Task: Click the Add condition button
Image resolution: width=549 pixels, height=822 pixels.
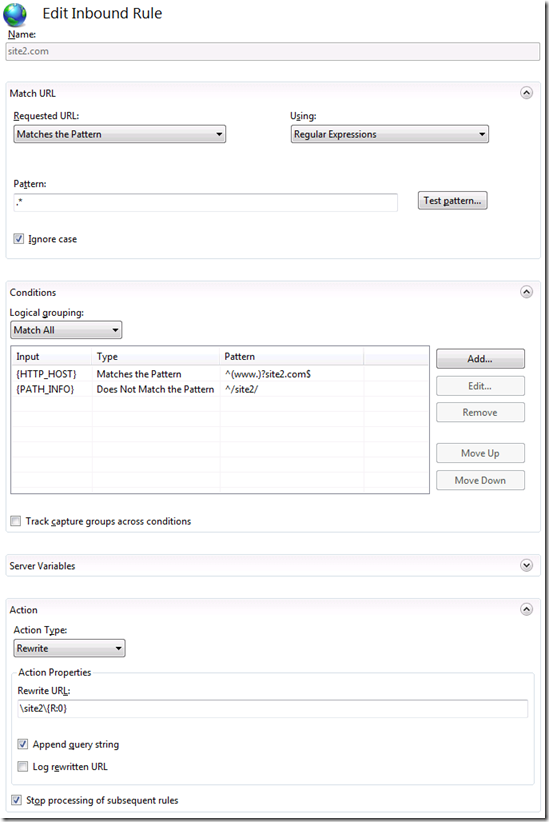Action: [480, 359]
